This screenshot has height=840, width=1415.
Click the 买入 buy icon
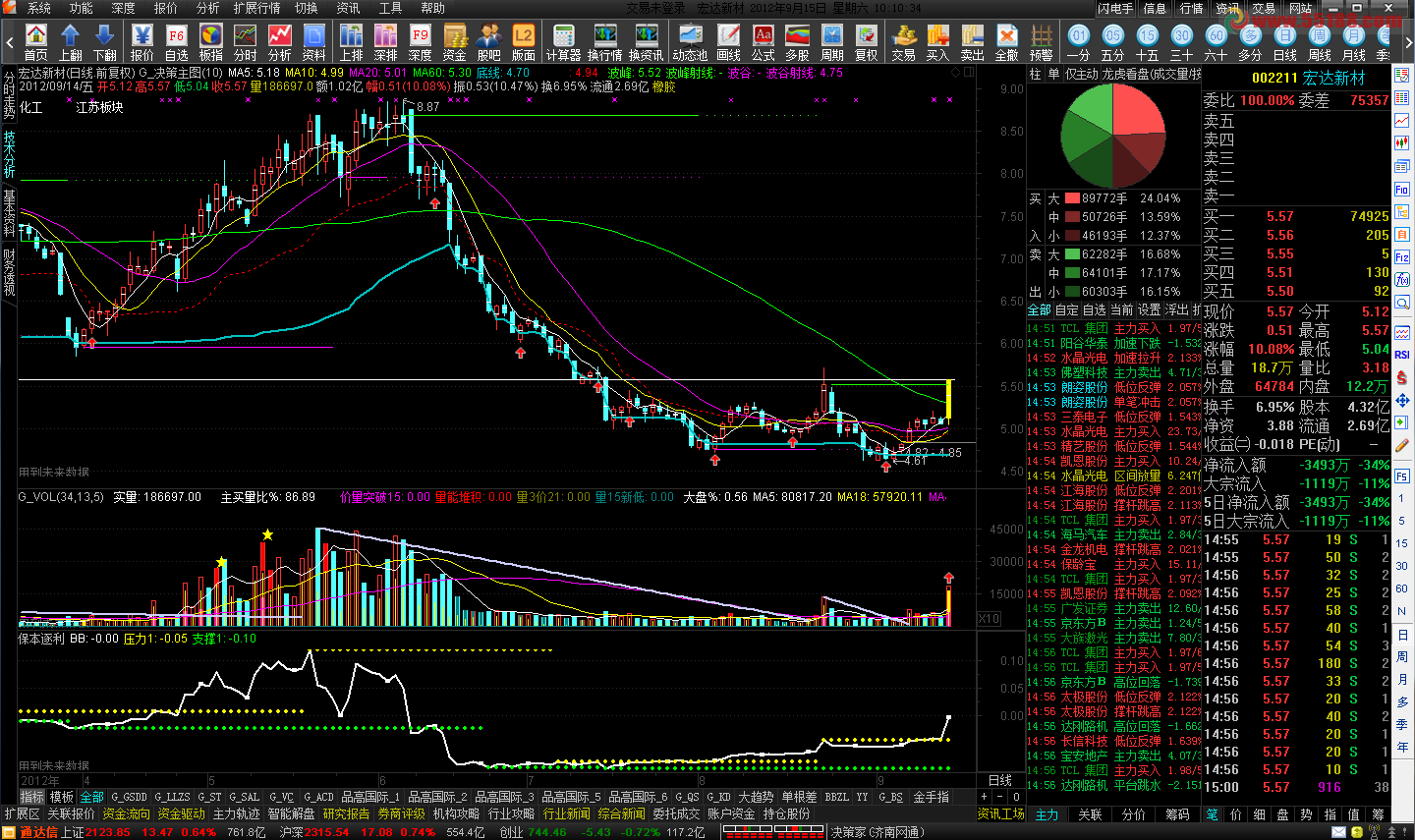pyautogui.click(x=938, y=43)
